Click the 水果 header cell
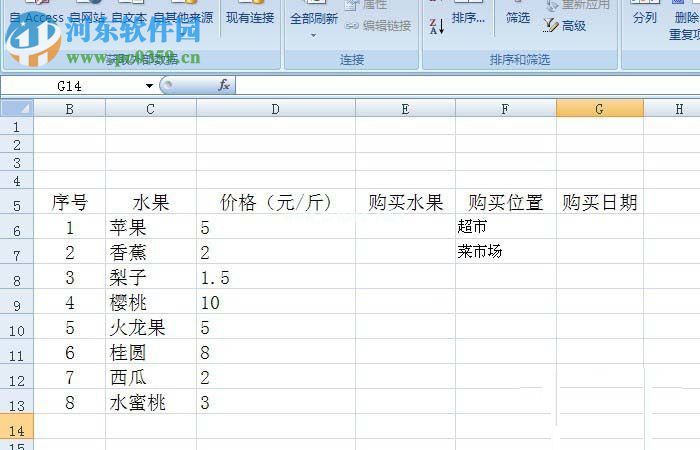The image size is (700, 450). 151,202
